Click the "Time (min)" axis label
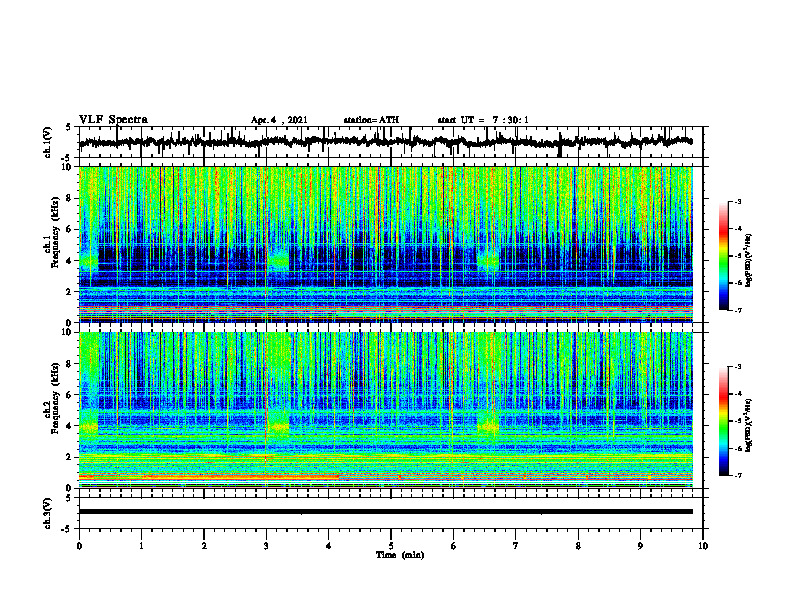This screenshot has height=612, width=792. [x=400, y=555]
